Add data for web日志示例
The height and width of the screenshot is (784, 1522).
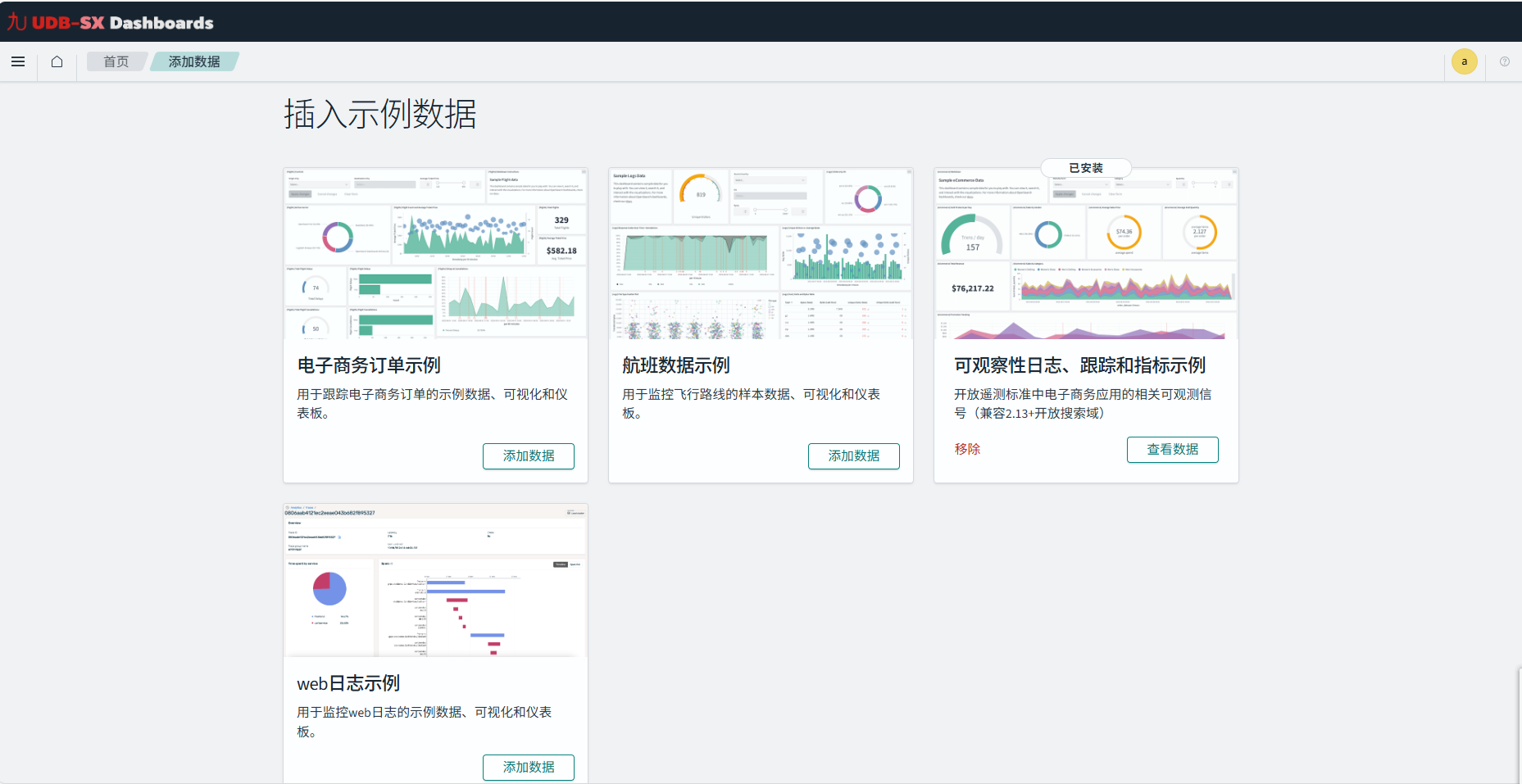[528, 768]
